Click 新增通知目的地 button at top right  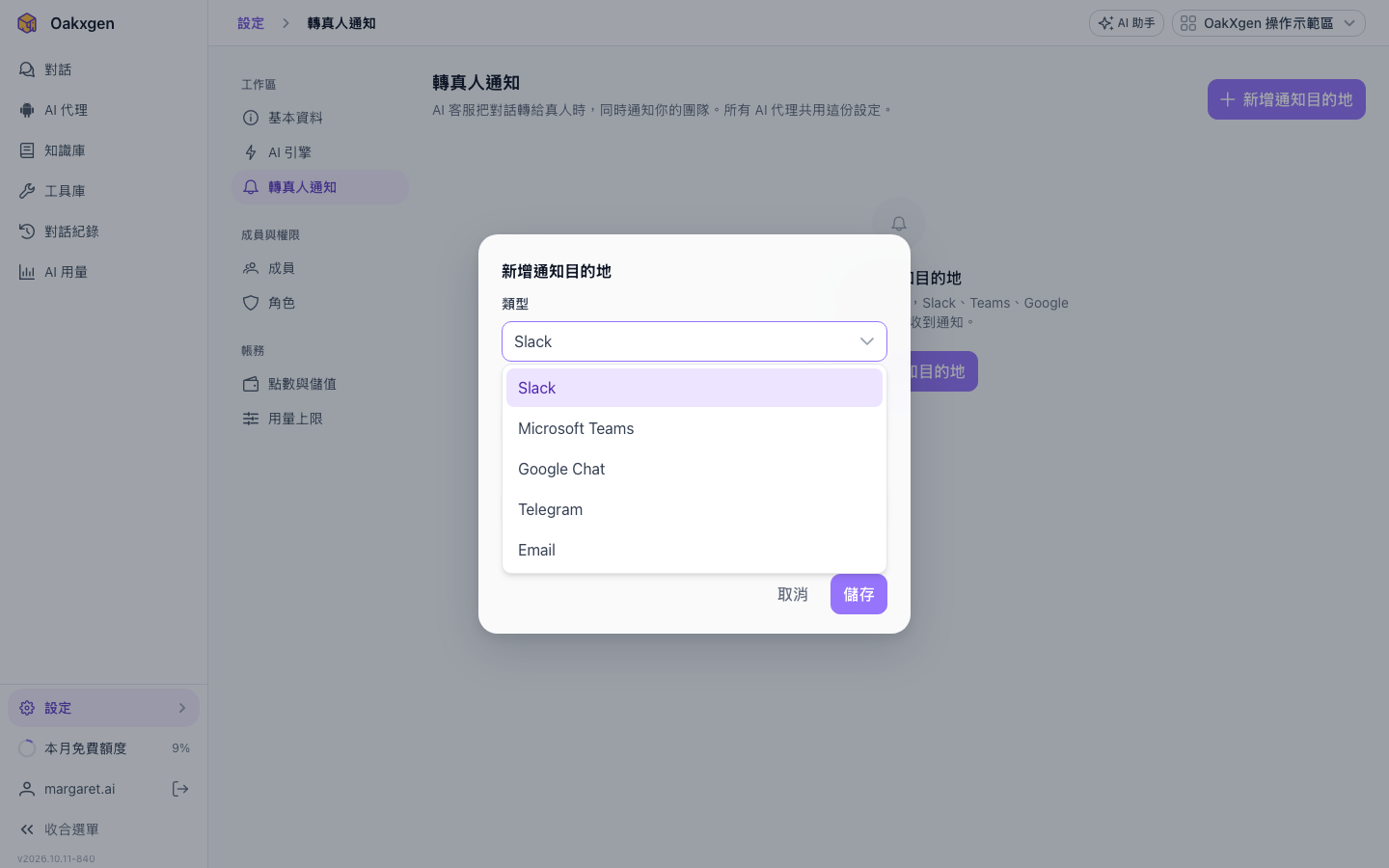[1286, 99]
